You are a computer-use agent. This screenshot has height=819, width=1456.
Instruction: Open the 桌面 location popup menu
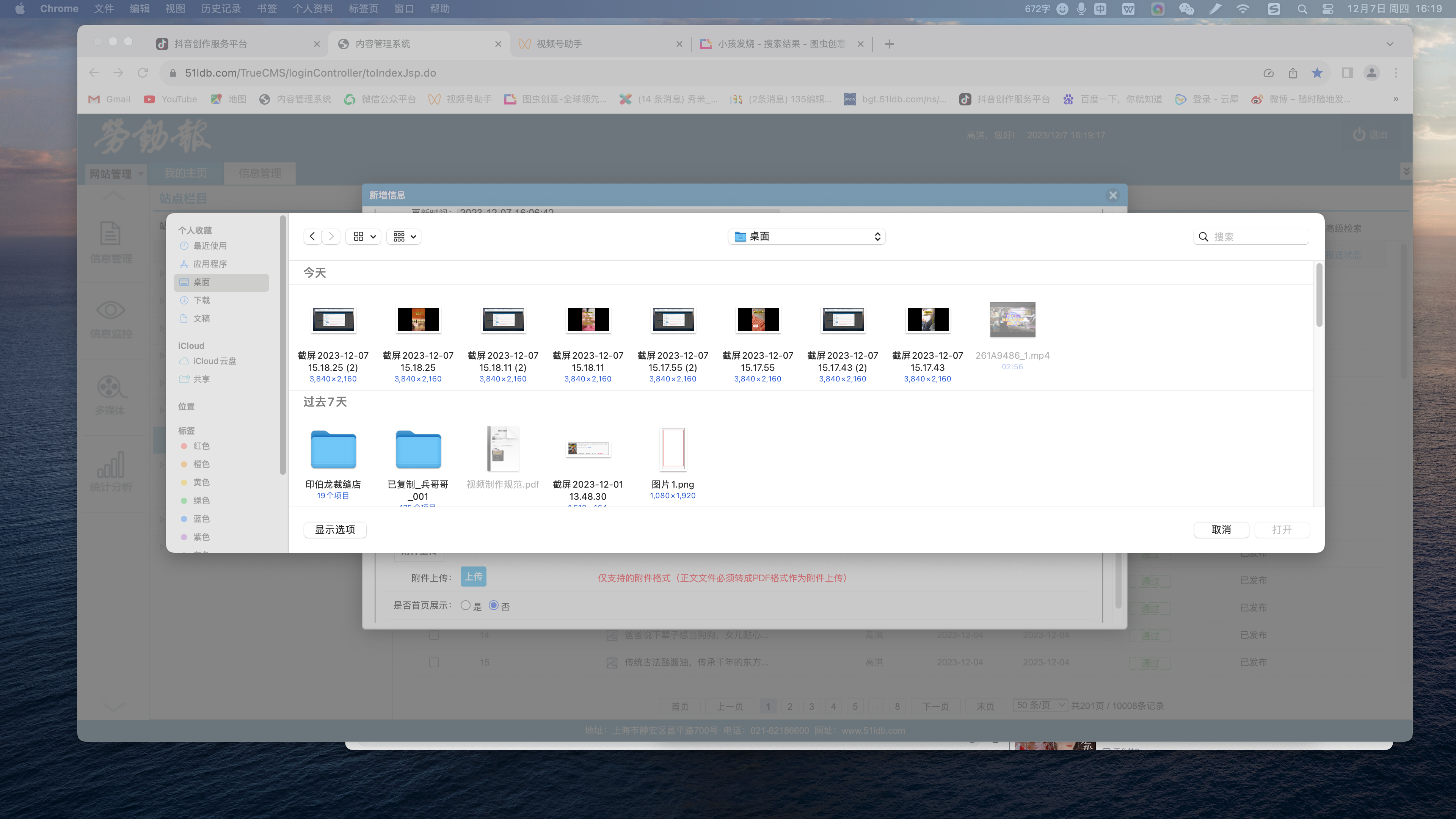pos(806,236)
